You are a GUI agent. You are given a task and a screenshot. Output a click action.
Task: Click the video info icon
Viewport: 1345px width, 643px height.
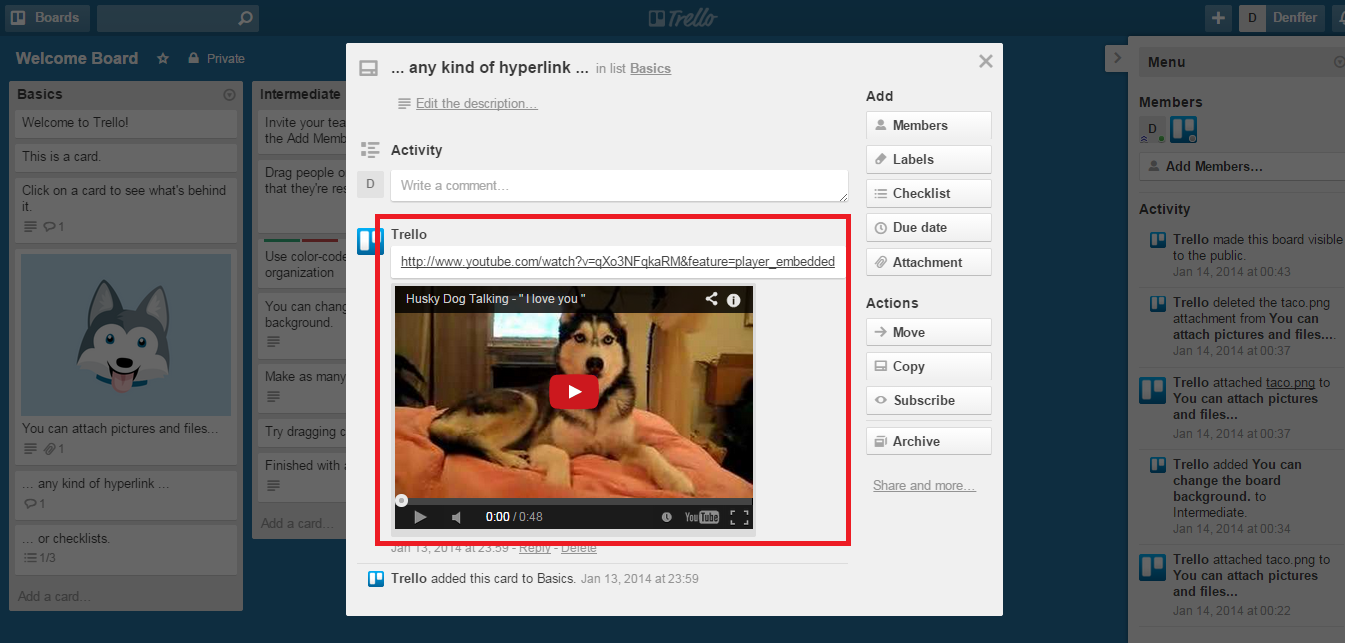pyautogui.click(x=733, y=299)
